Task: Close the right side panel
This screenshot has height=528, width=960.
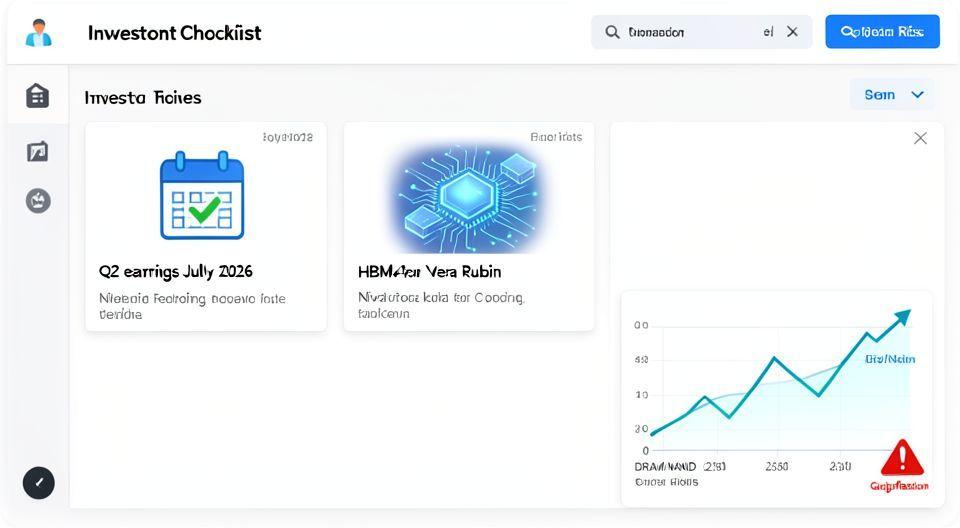Action: coord(920,138)
